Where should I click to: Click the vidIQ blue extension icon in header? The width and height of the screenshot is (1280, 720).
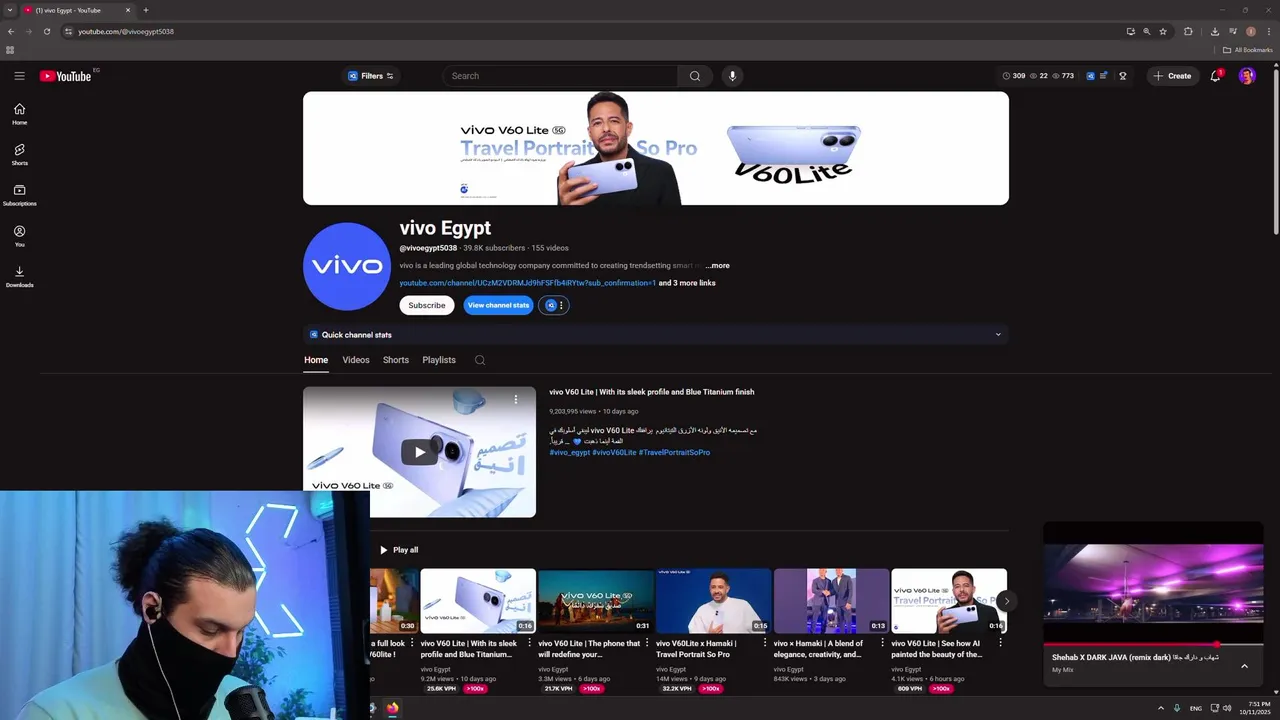click(x=1090, y=76)
